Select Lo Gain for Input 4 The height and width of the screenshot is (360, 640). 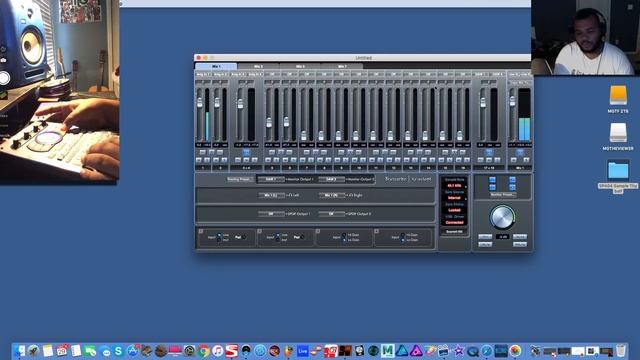(x=403, y=240)
